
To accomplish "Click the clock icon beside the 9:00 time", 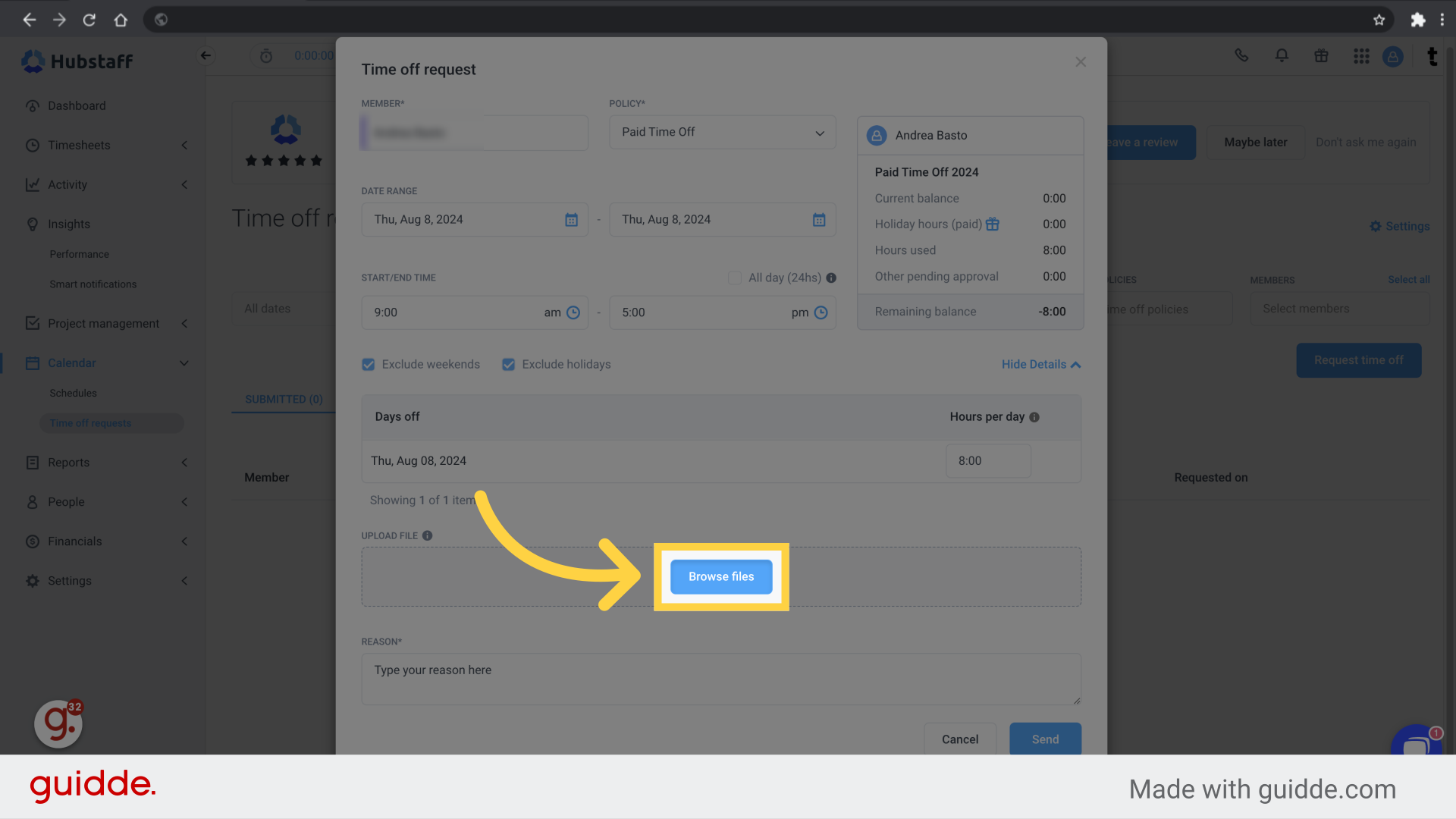I will pos(574,312).
